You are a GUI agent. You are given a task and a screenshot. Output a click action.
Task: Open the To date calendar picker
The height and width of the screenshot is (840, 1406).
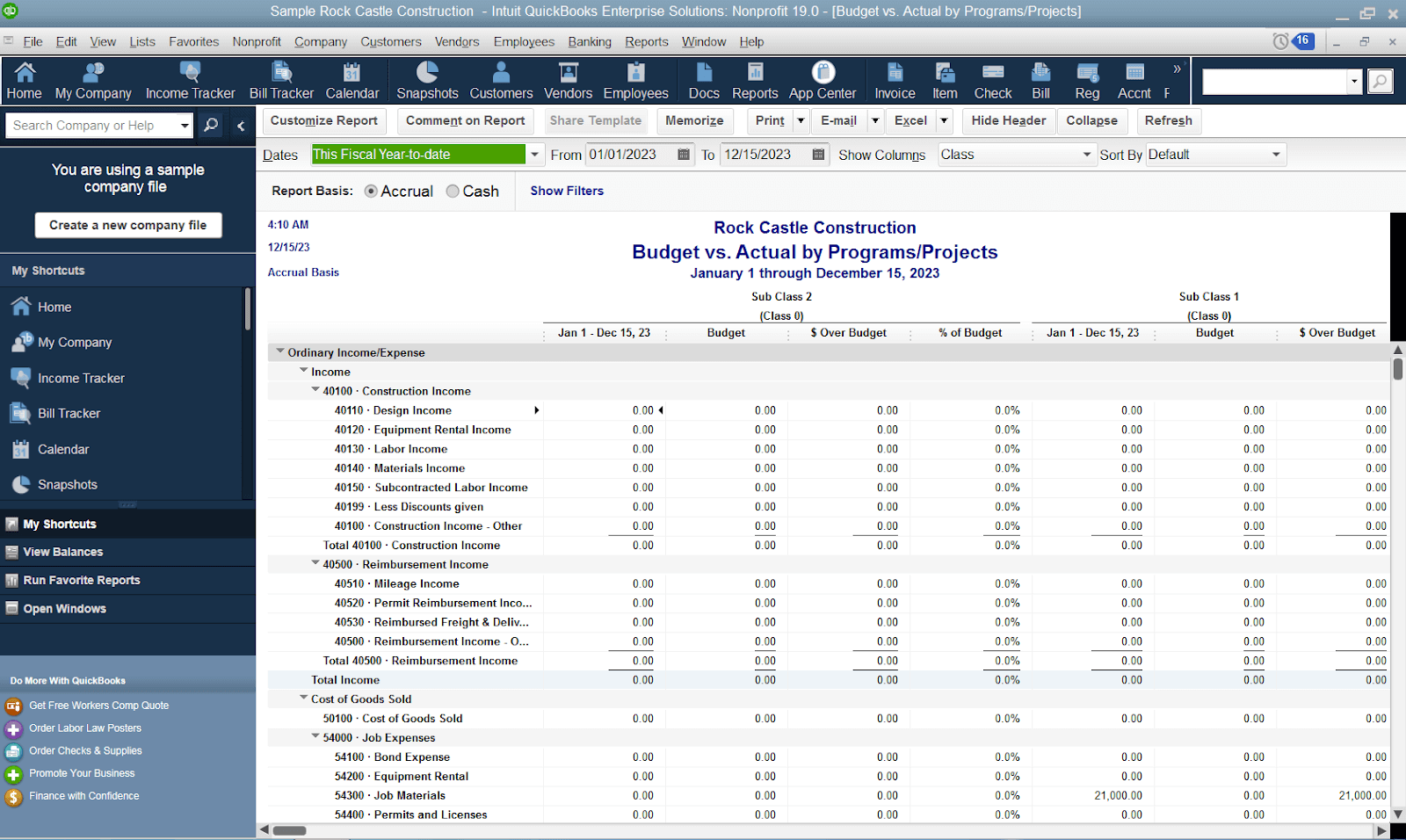818,155
